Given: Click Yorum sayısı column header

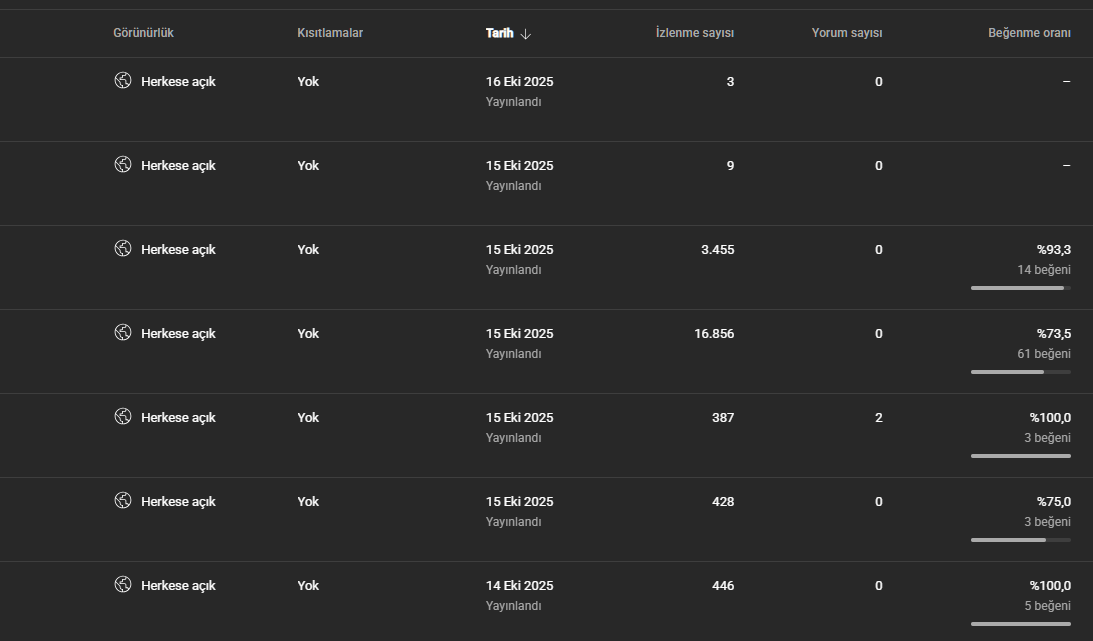Looking at the screenshot, I should pos(846,33).
